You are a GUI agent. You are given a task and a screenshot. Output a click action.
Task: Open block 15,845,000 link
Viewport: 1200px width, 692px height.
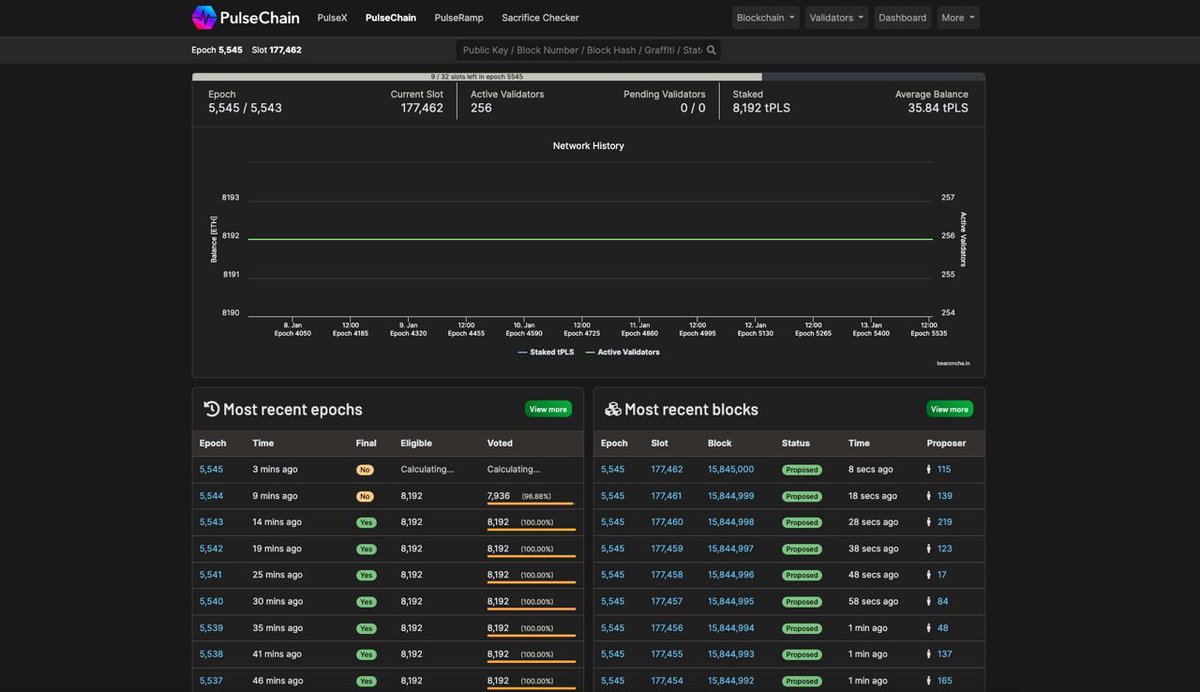(x=731, y=470)
